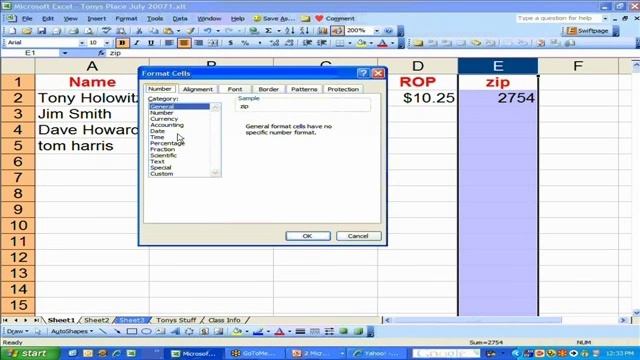640x360 pixels.
Task: Switch to the Patterns tab
Action: 304,89
